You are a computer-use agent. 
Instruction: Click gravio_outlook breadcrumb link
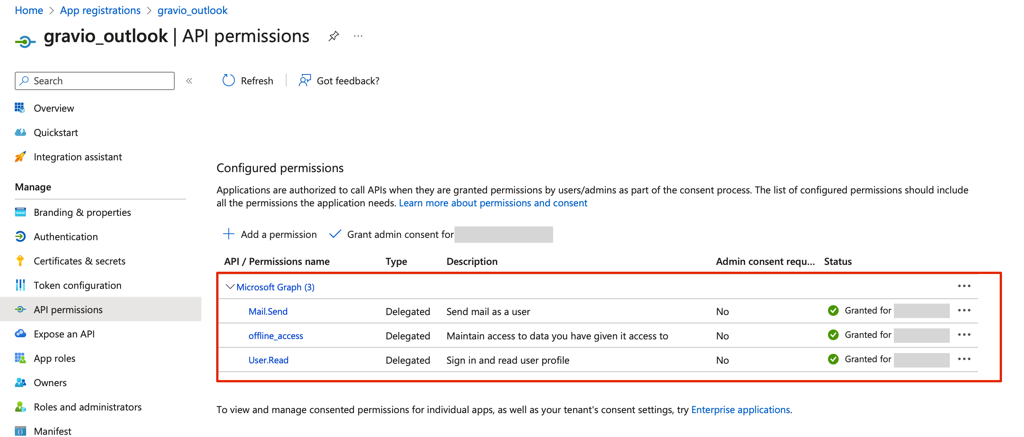pos(193,10)
